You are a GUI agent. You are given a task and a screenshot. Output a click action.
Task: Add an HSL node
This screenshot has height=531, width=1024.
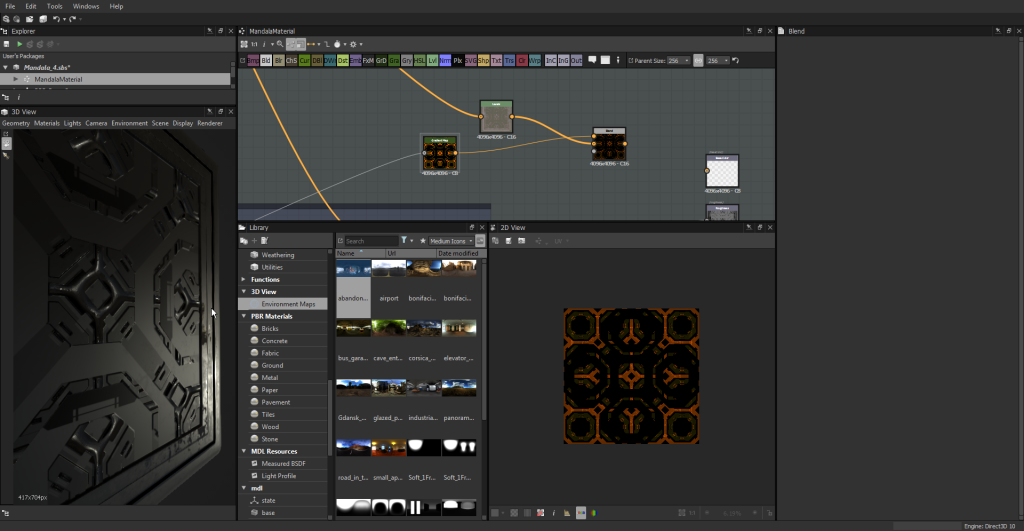click(x=419, y=61)
